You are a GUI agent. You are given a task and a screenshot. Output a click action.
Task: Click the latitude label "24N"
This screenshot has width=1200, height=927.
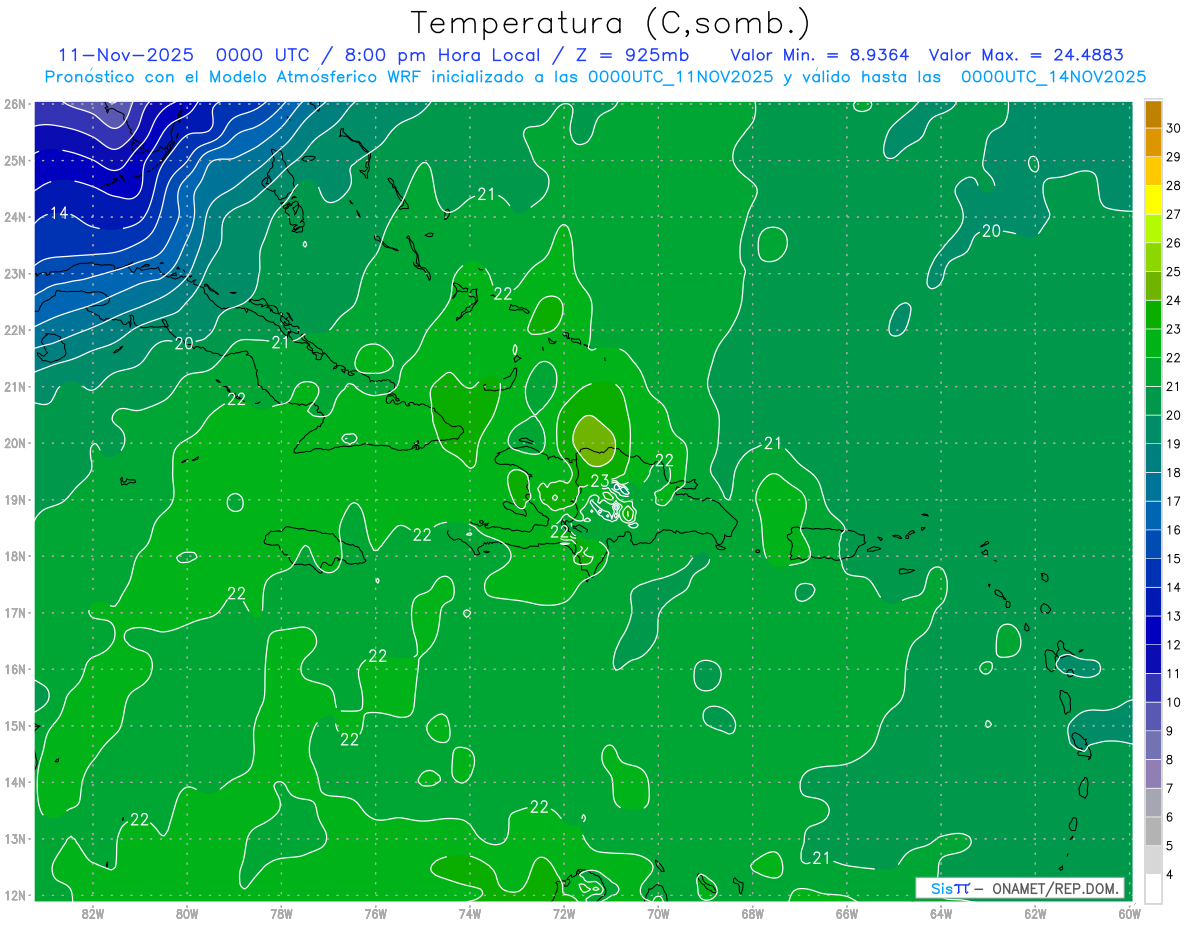pyautogui.click(x=15, y=216)
